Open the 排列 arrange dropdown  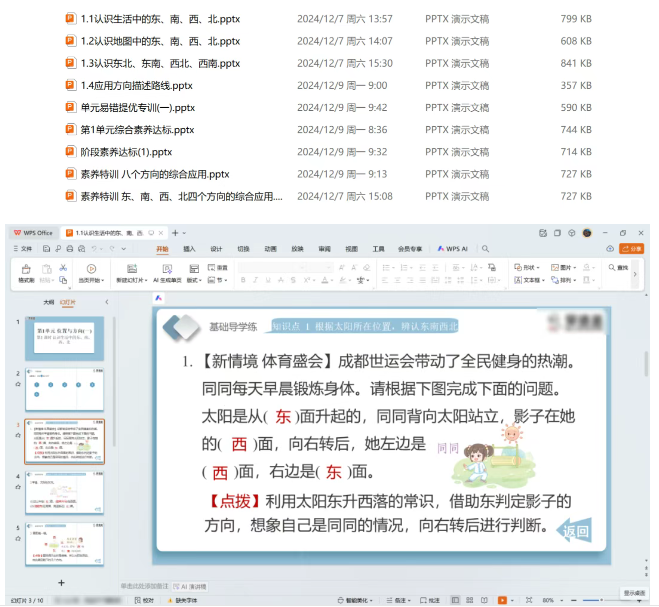coord(563,280)
